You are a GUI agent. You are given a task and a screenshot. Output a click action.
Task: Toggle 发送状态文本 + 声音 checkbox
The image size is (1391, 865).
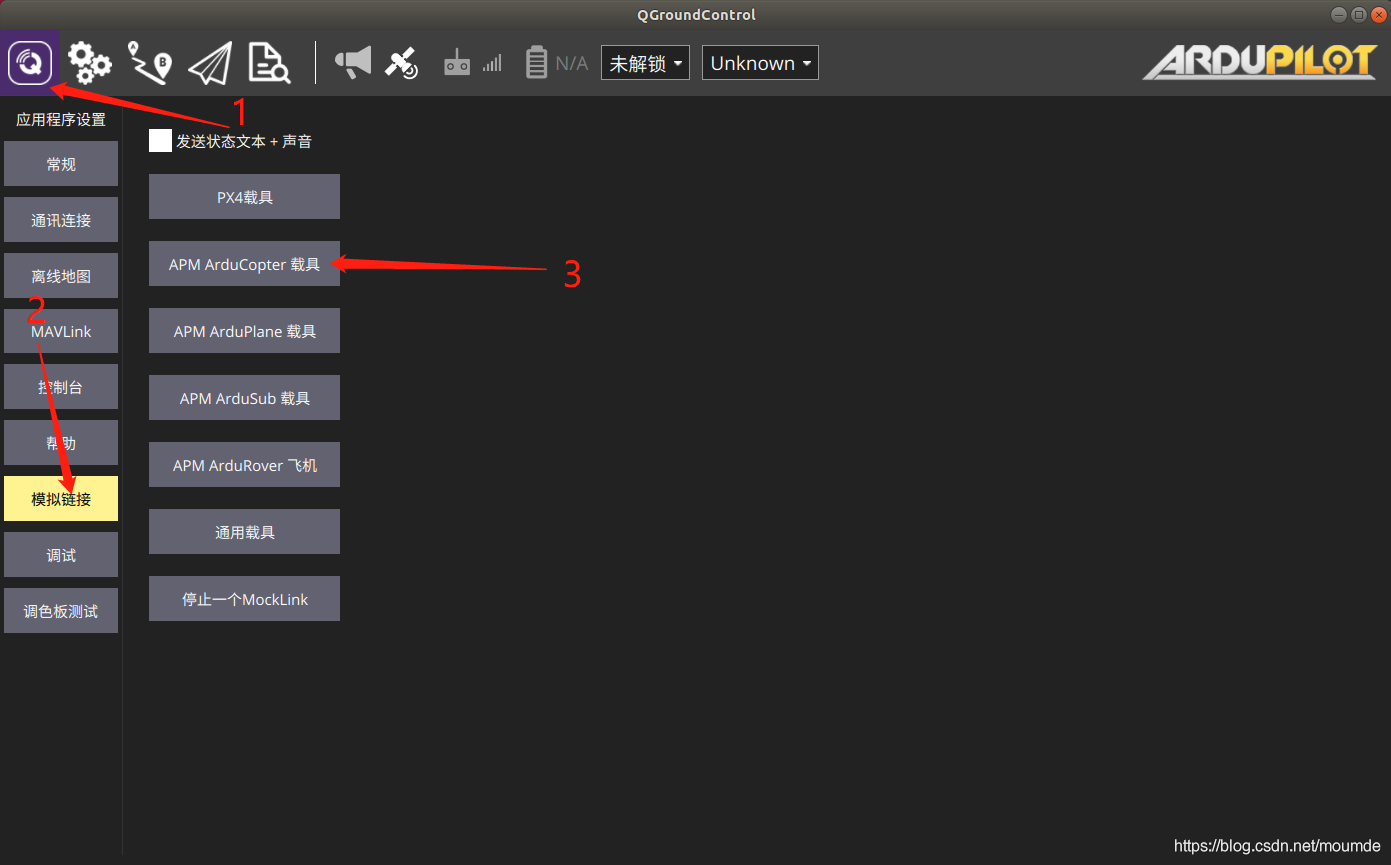(x=160, y=141)
